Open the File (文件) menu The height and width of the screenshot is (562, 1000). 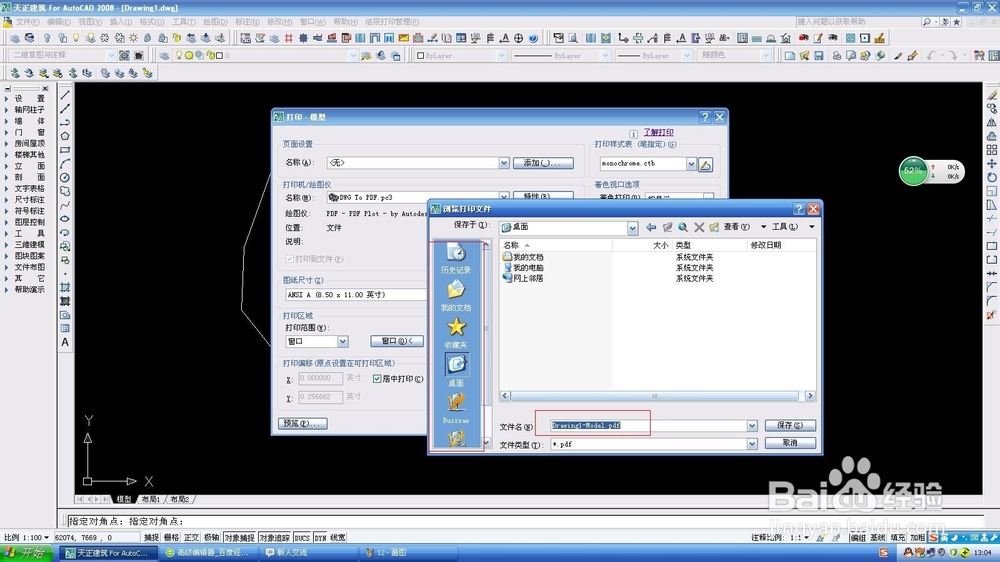click(x=27, y=22)
